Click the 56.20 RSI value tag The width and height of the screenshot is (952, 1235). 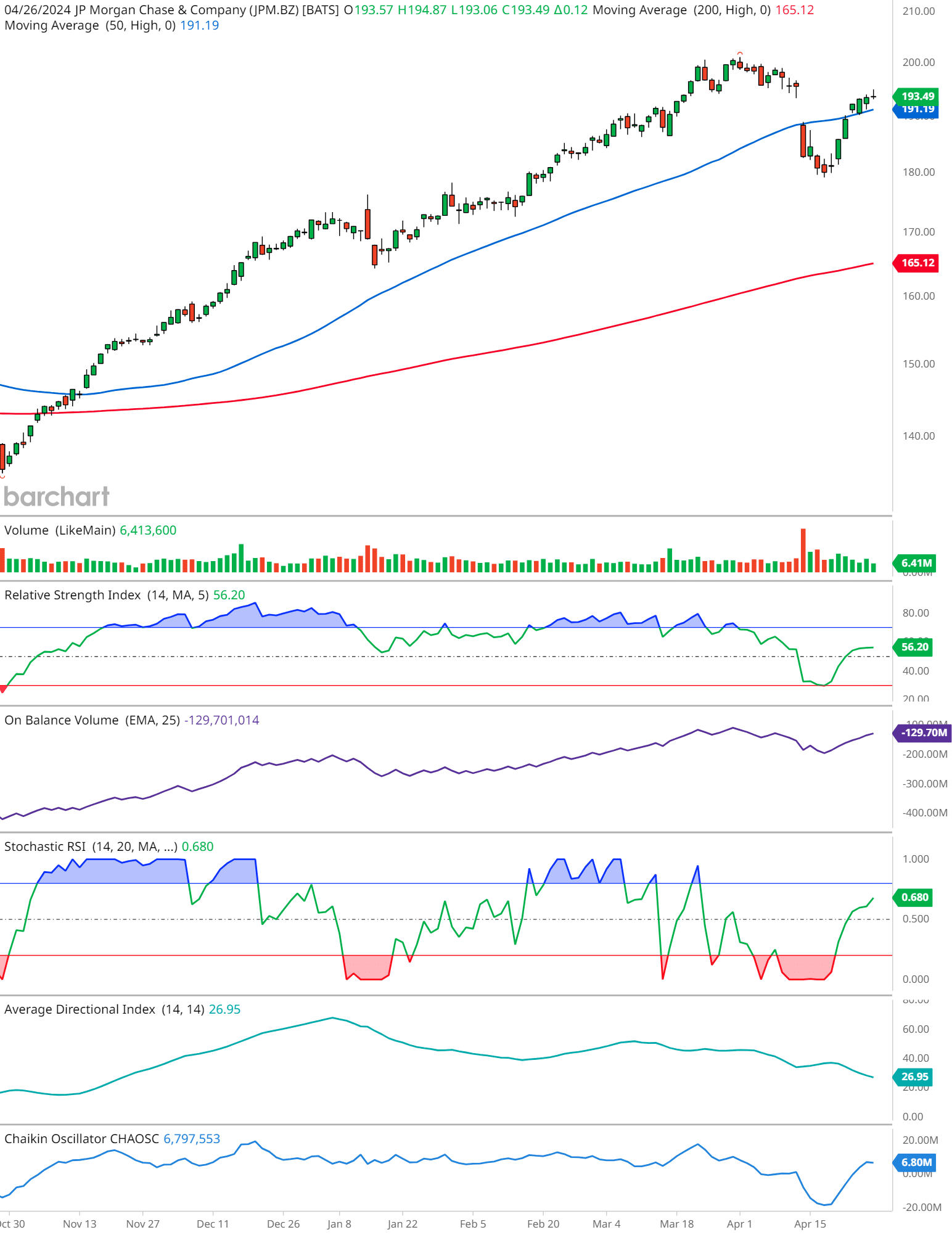pos(914,647)
